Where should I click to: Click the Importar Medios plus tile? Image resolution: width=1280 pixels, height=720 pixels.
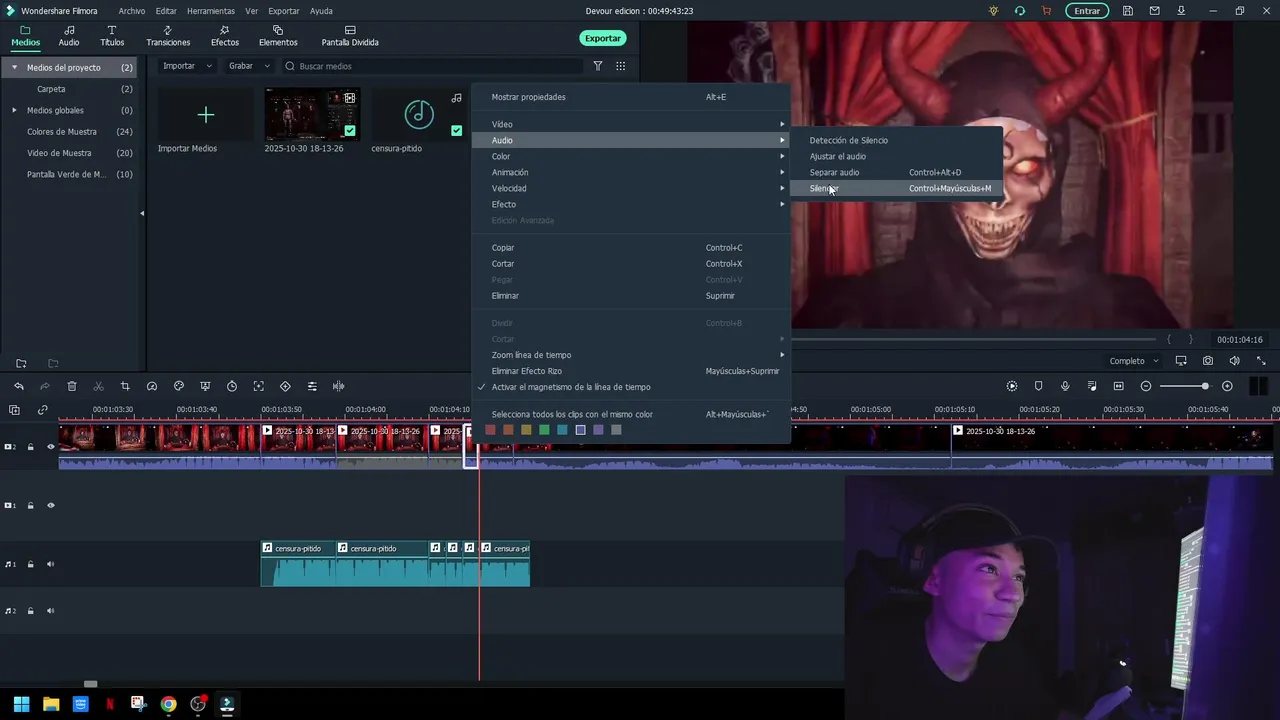(x=205, y=115)
